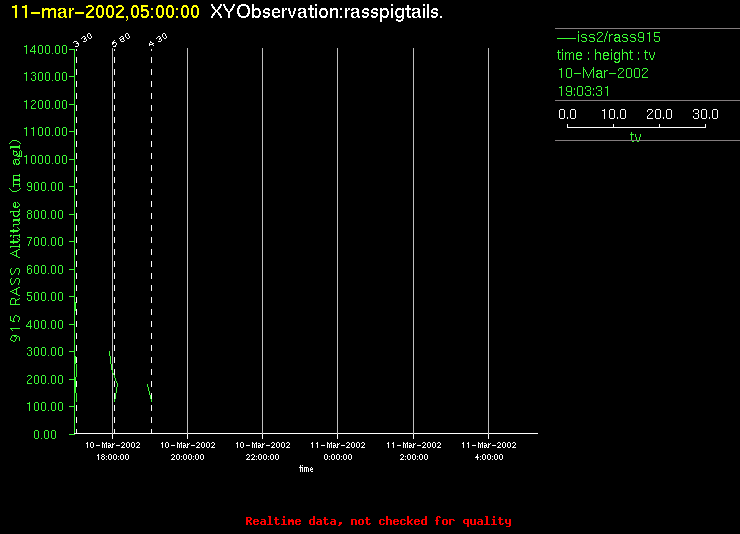Image resolution: width=740 pixels, height=534 pixels.
Task: Click the '200.00' altitude label
Action: click(x=45, y=380)
